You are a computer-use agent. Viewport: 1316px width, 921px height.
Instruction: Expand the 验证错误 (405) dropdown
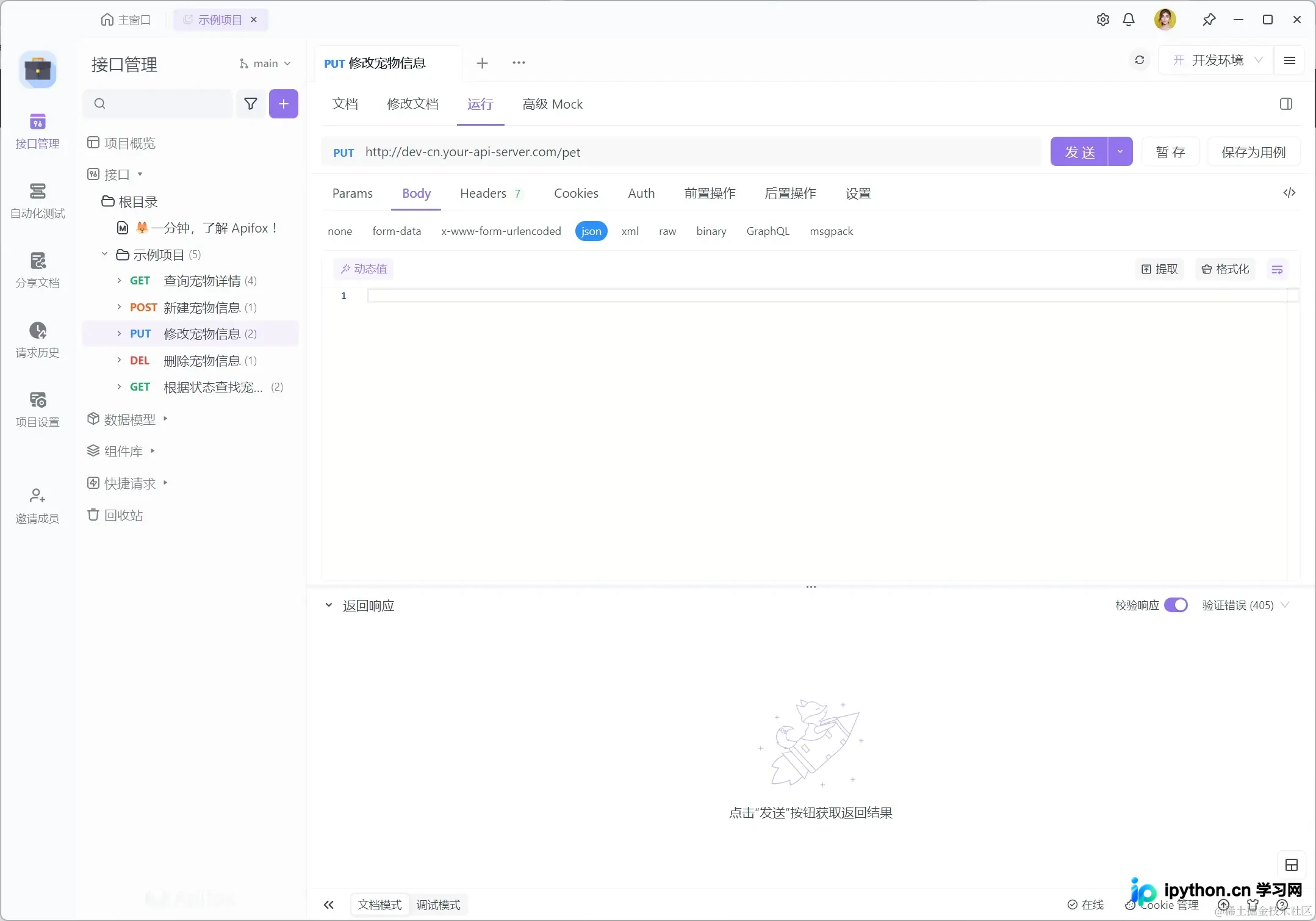(x=1245, y=605)
